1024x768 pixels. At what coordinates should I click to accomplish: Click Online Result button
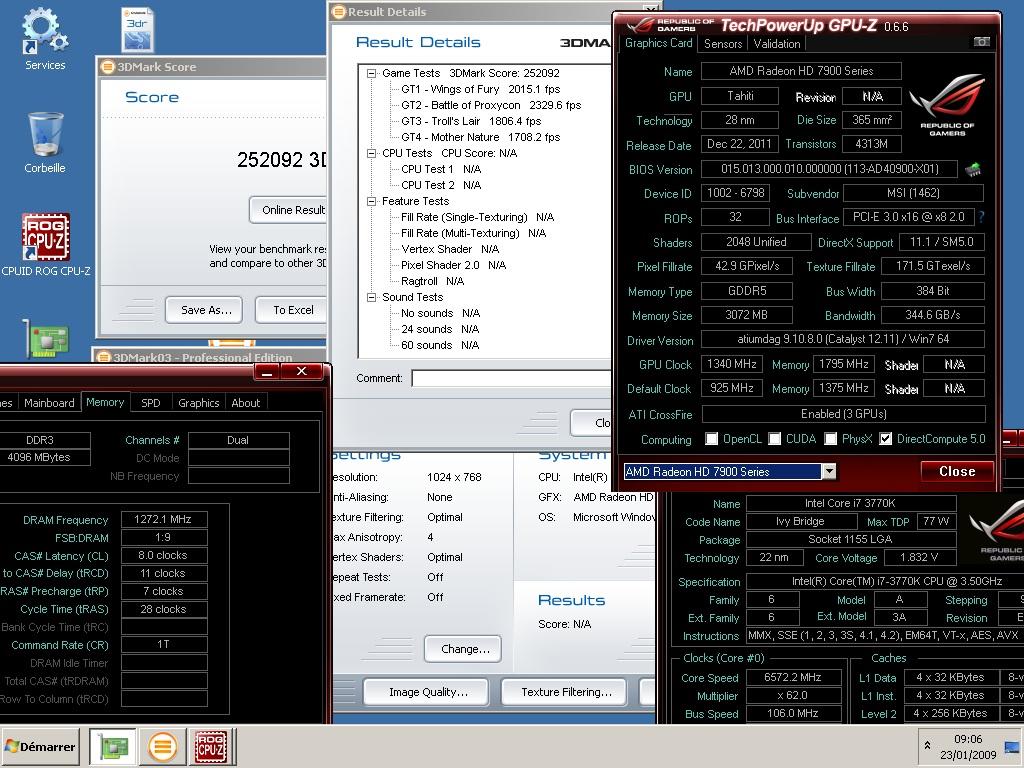point(288,210)
